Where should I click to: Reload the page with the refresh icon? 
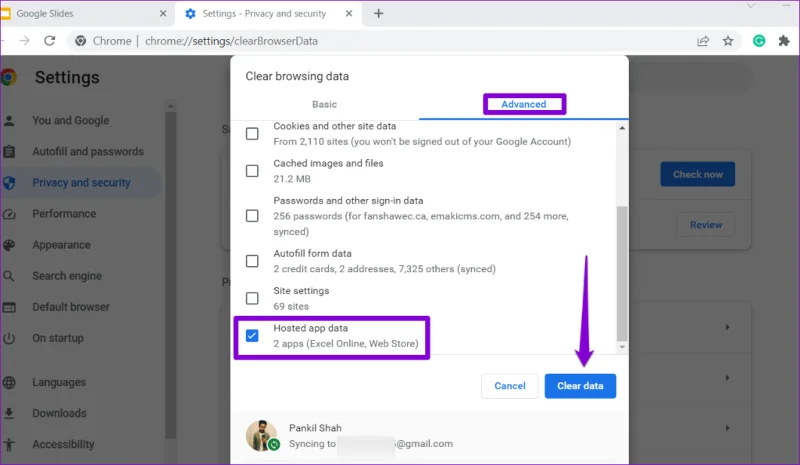pyautogui.click(x=49, y=41)
